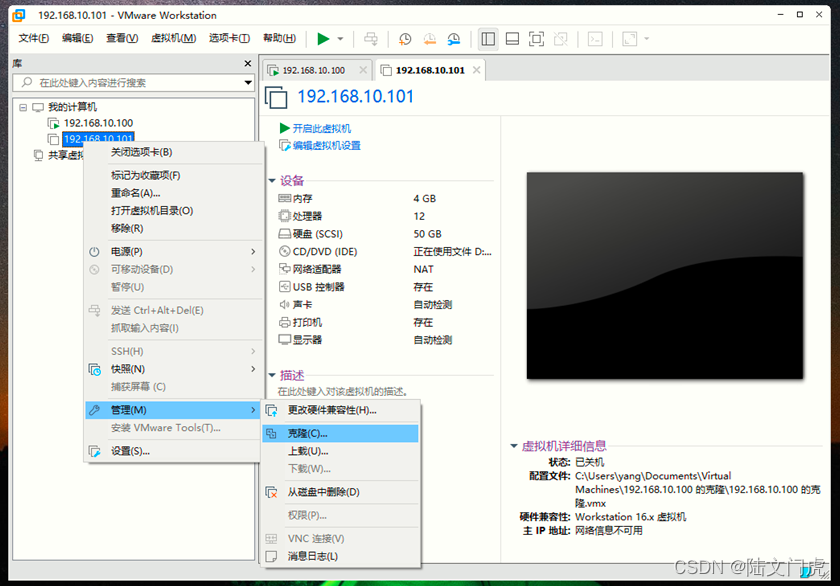Viewport: 840px width, 586px height.
Task: Open the 虚拟机(M) menu
Action: [174, 38]
